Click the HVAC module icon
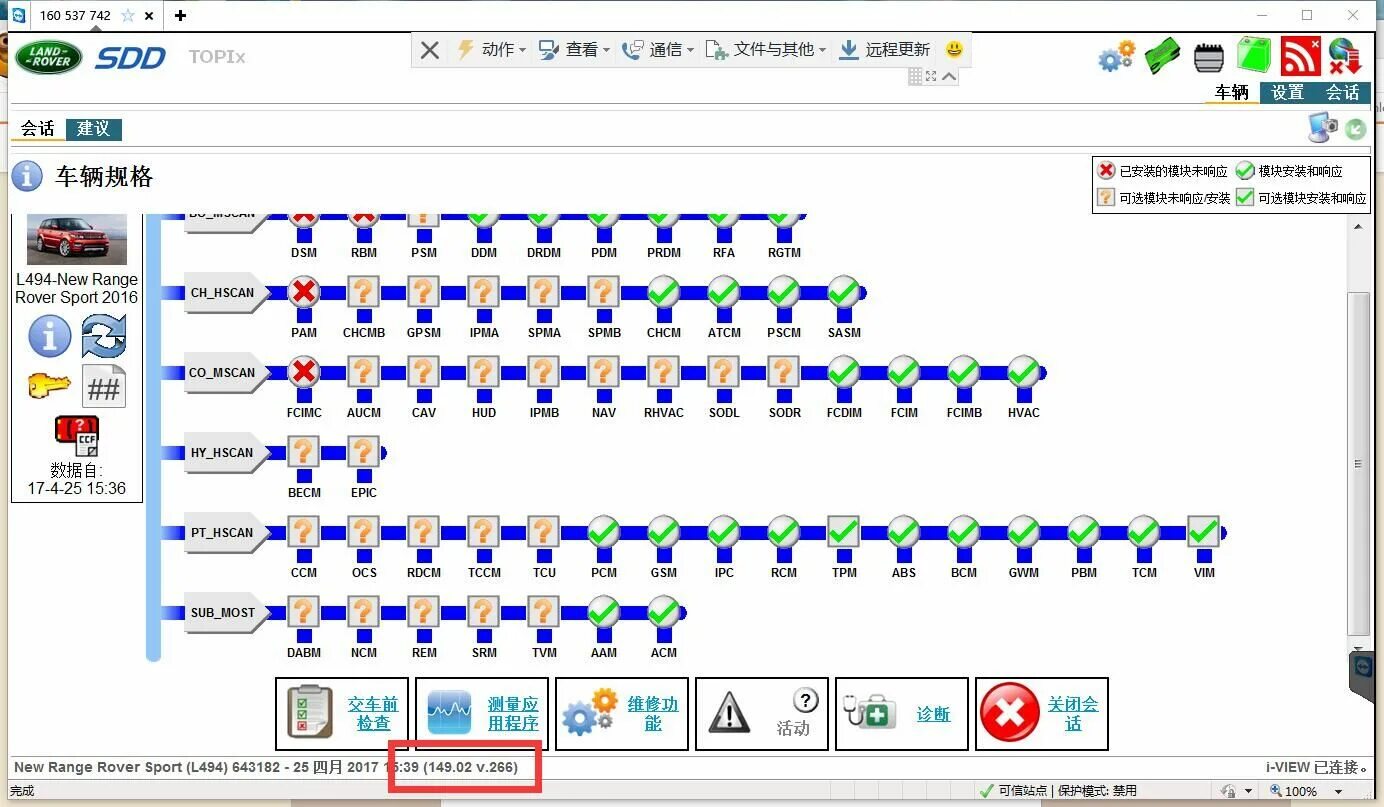This screenshot has height=807, width=1384. pyautogui.click(x=1024, y=372)
